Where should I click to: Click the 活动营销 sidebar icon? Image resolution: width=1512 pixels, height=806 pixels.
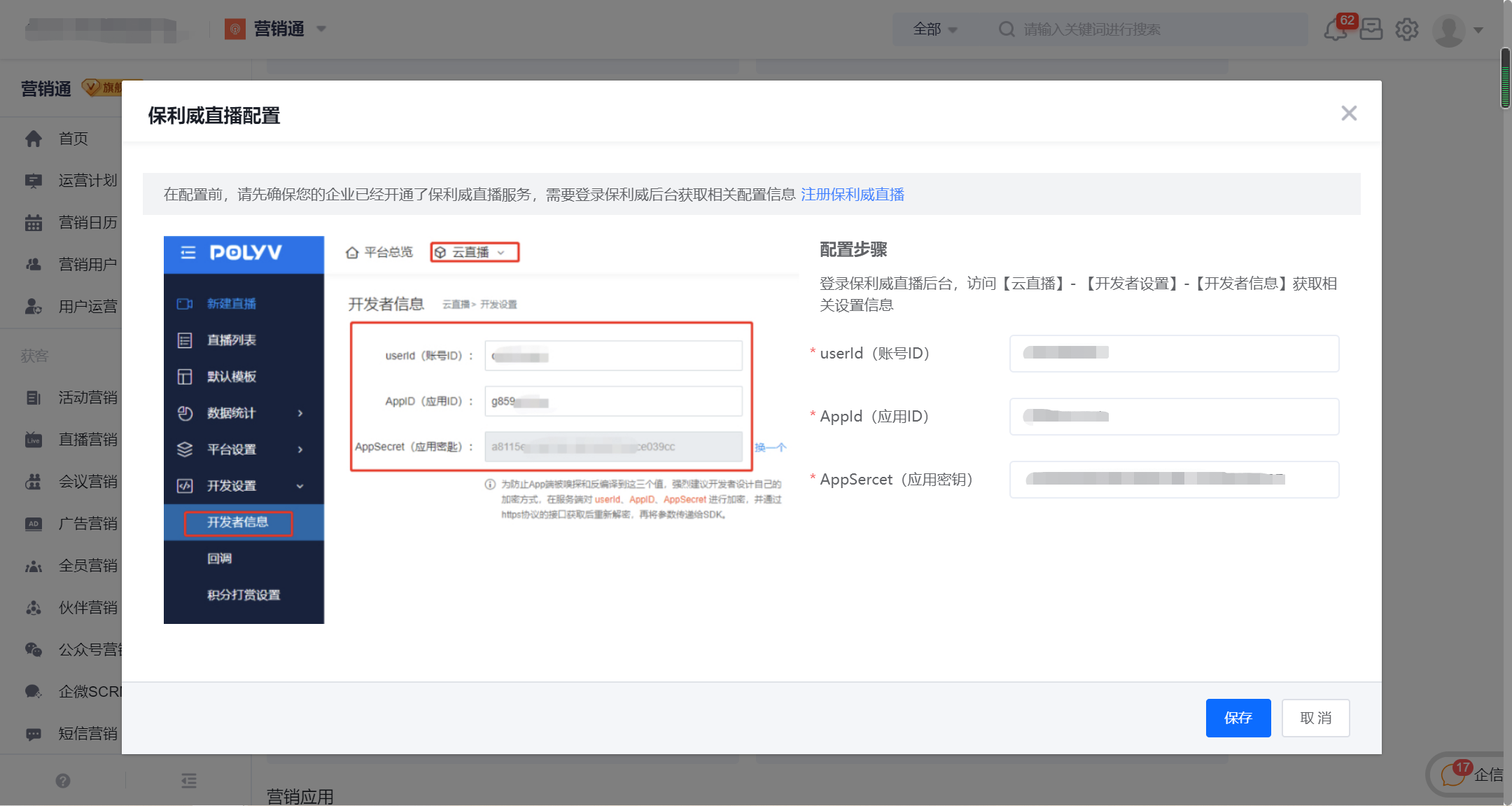point(34,398)
